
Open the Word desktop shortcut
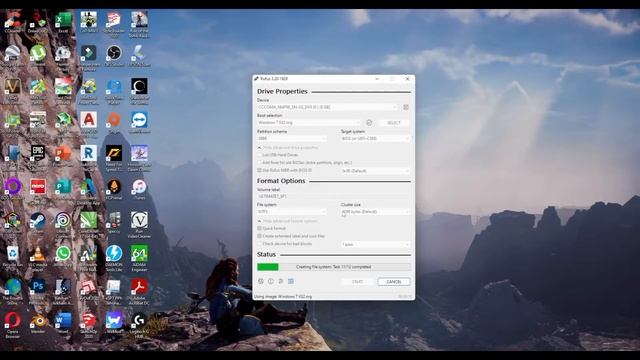[63, 324]
